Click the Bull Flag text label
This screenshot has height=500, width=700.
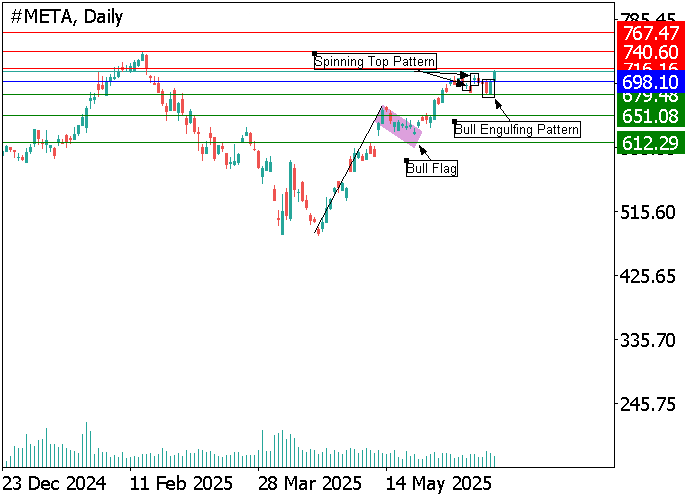tap(432, 169)
